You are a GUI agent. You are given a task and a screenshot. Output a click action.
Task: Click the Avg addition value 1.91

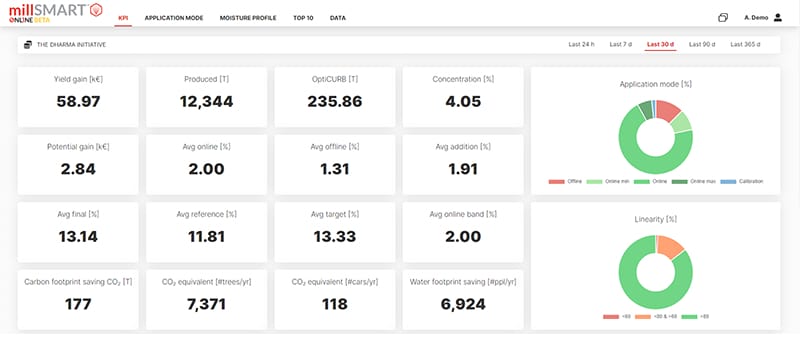[463, 169]
